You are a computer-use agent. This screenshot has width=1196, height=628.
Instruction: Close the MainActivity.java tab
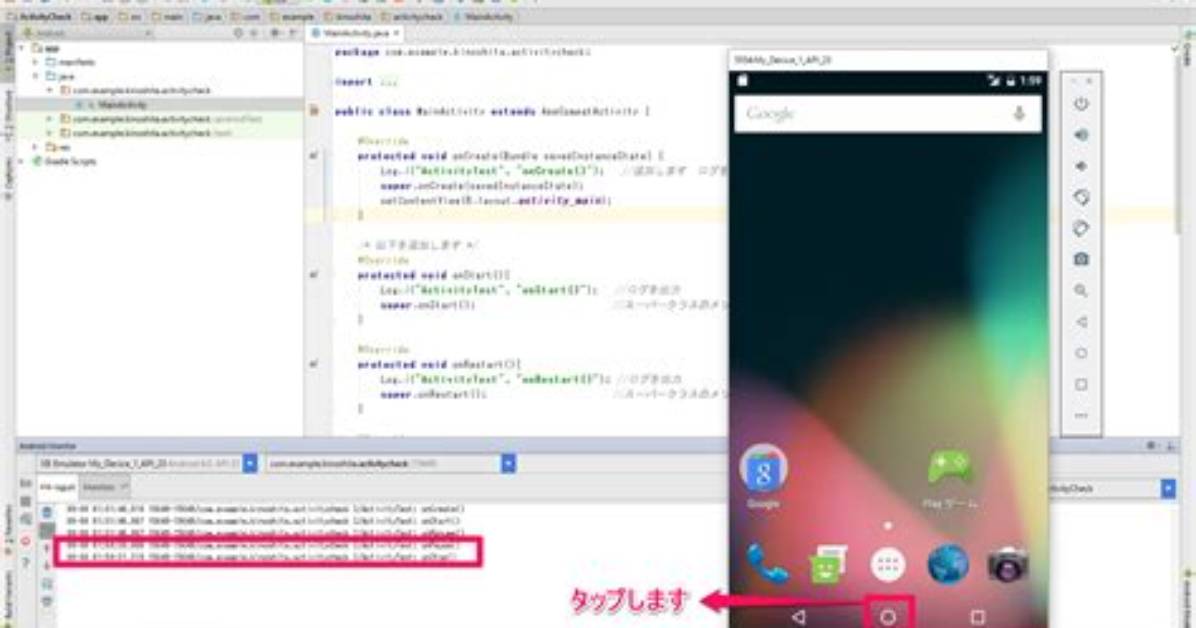396,34
